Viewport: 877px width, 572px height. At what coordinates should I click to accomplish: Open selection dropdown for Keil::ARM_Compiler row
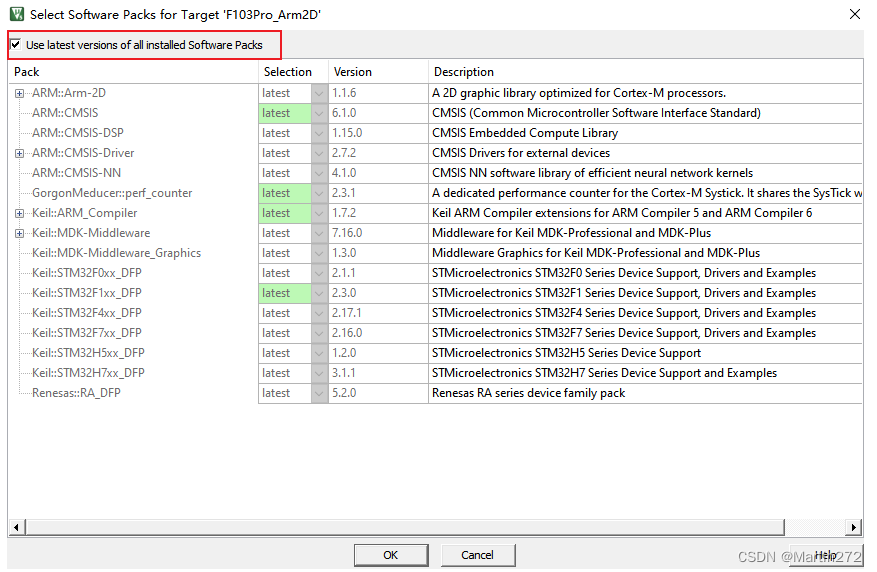pos(319,214)
